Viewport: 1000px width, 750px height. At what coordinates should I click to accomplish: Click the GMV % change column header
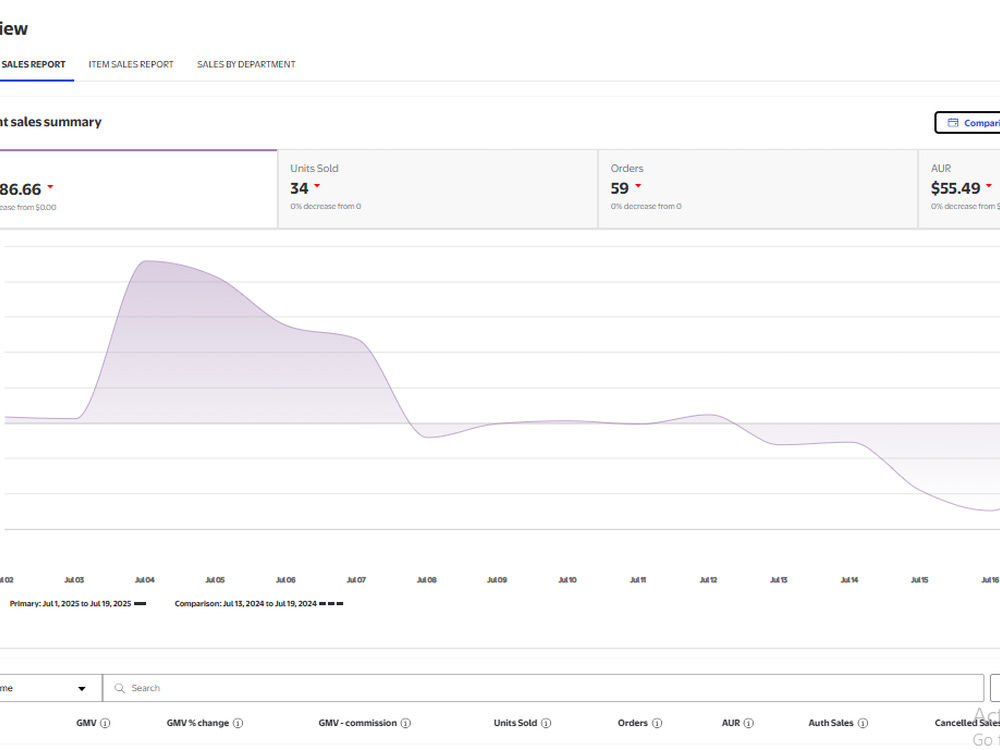(x=198, y=723)
